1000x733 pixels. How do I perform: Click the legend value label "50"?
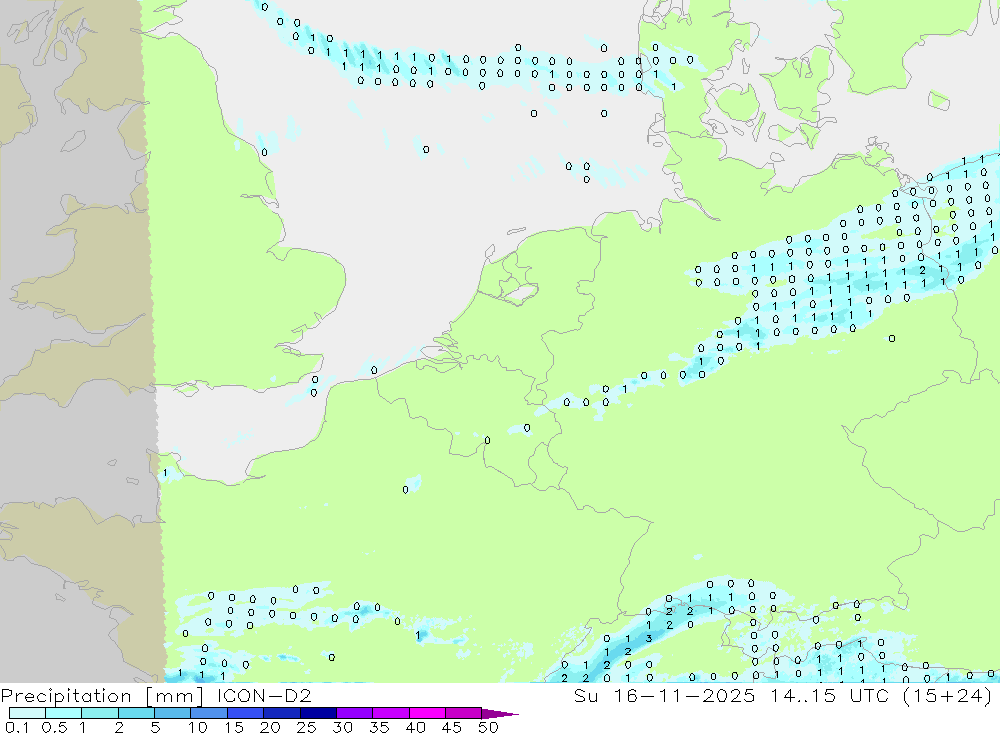click(x=488, y=727)
